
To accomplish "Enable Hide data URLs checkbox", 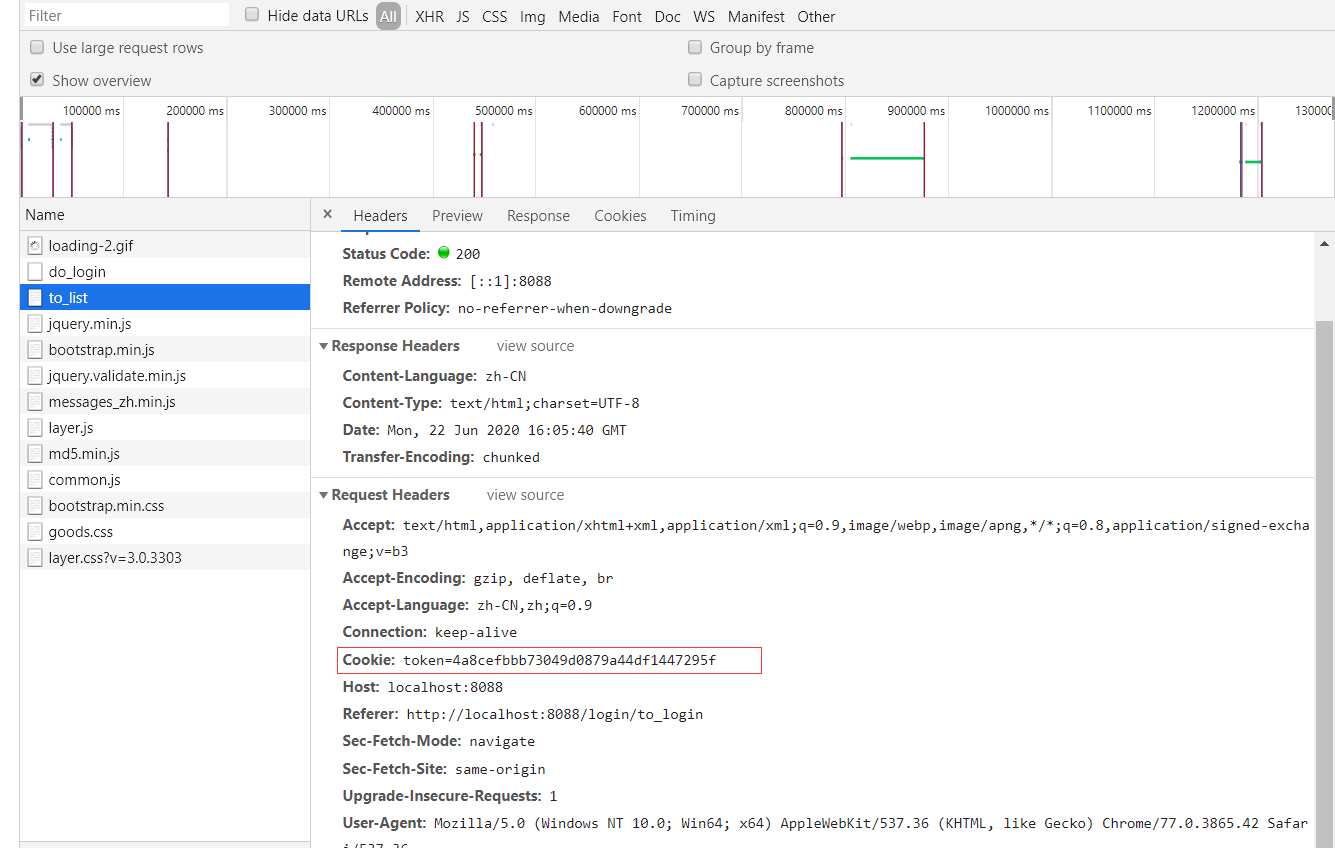I will 252,15.
